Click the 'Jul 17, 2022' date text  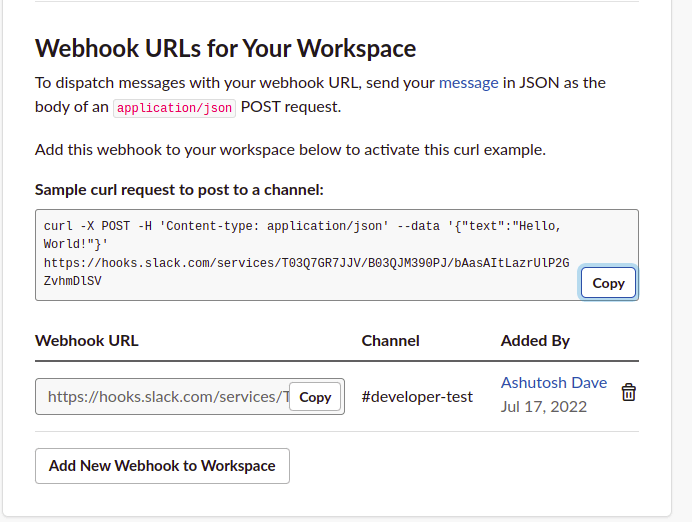pyautogui.click(x=544, y=407)
